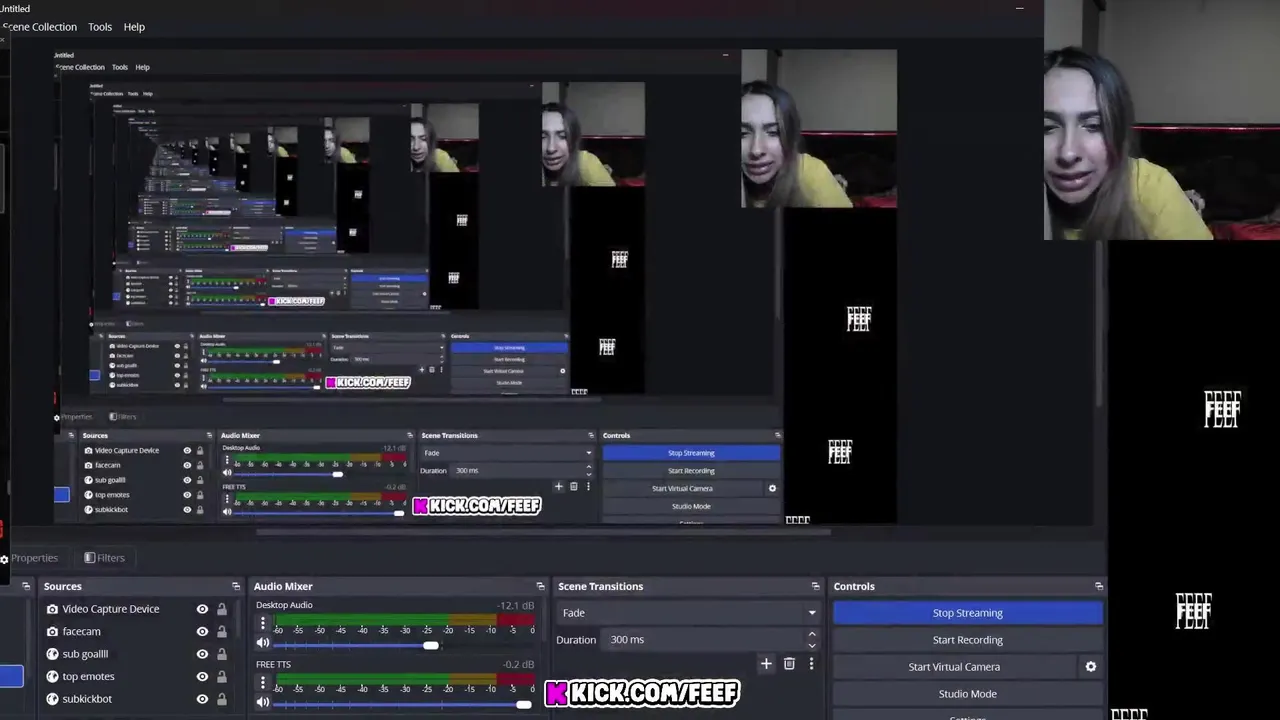Toggle the lock on sub goallll
This screenshot has height=720, width=1280.
pyautogui.click(x=222, y=654)
